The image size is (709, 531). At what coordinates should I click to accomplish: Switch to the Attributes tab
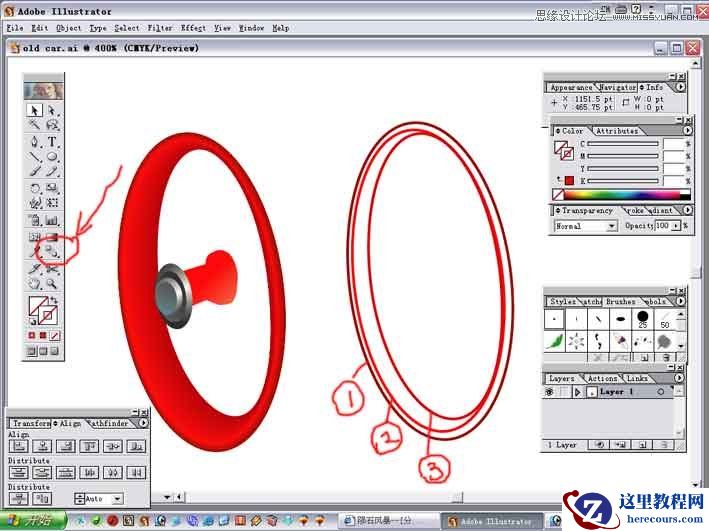(x=617, y=131)
